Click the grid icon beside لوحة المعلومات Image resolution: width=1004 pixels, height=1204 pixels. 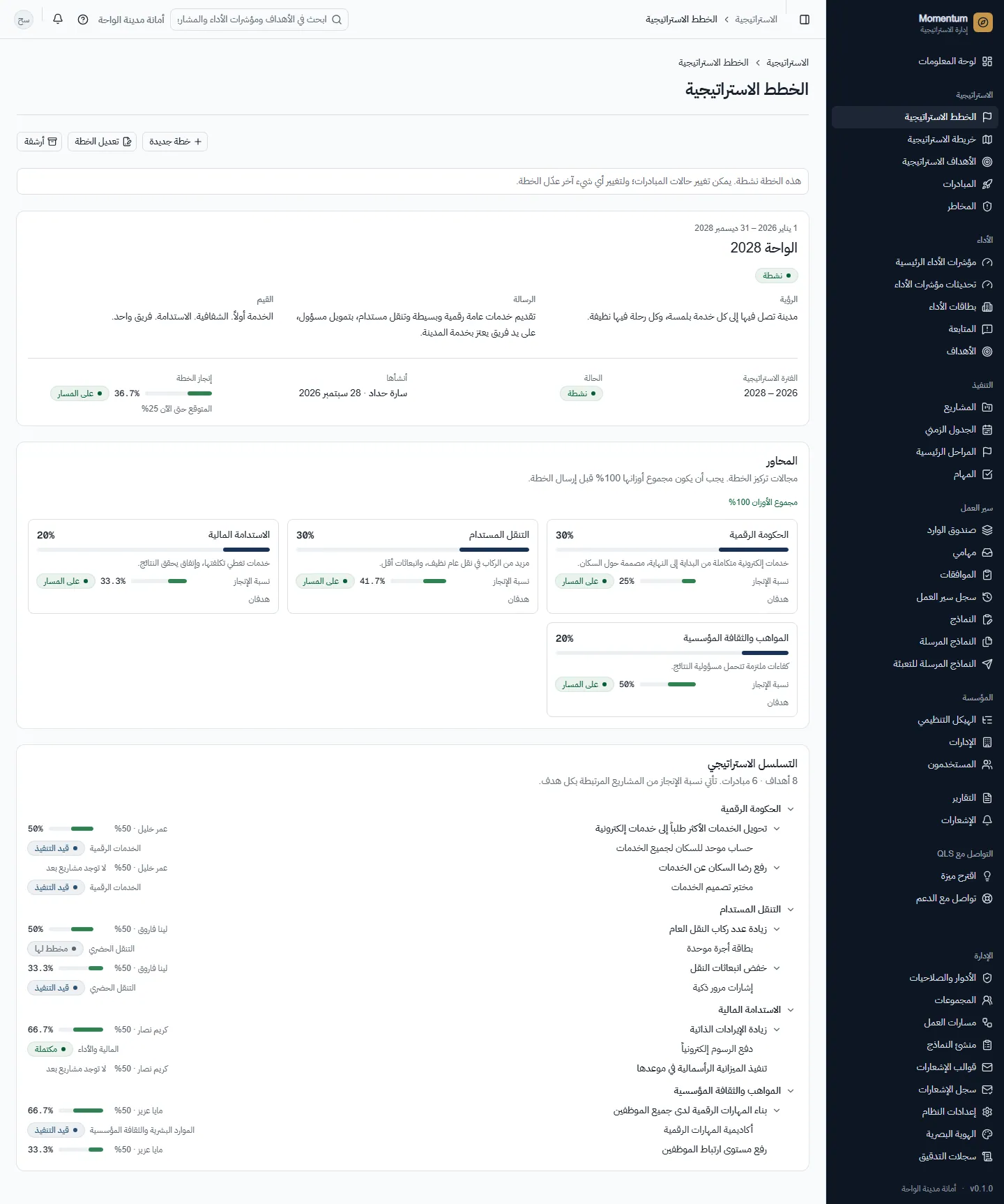987,61
